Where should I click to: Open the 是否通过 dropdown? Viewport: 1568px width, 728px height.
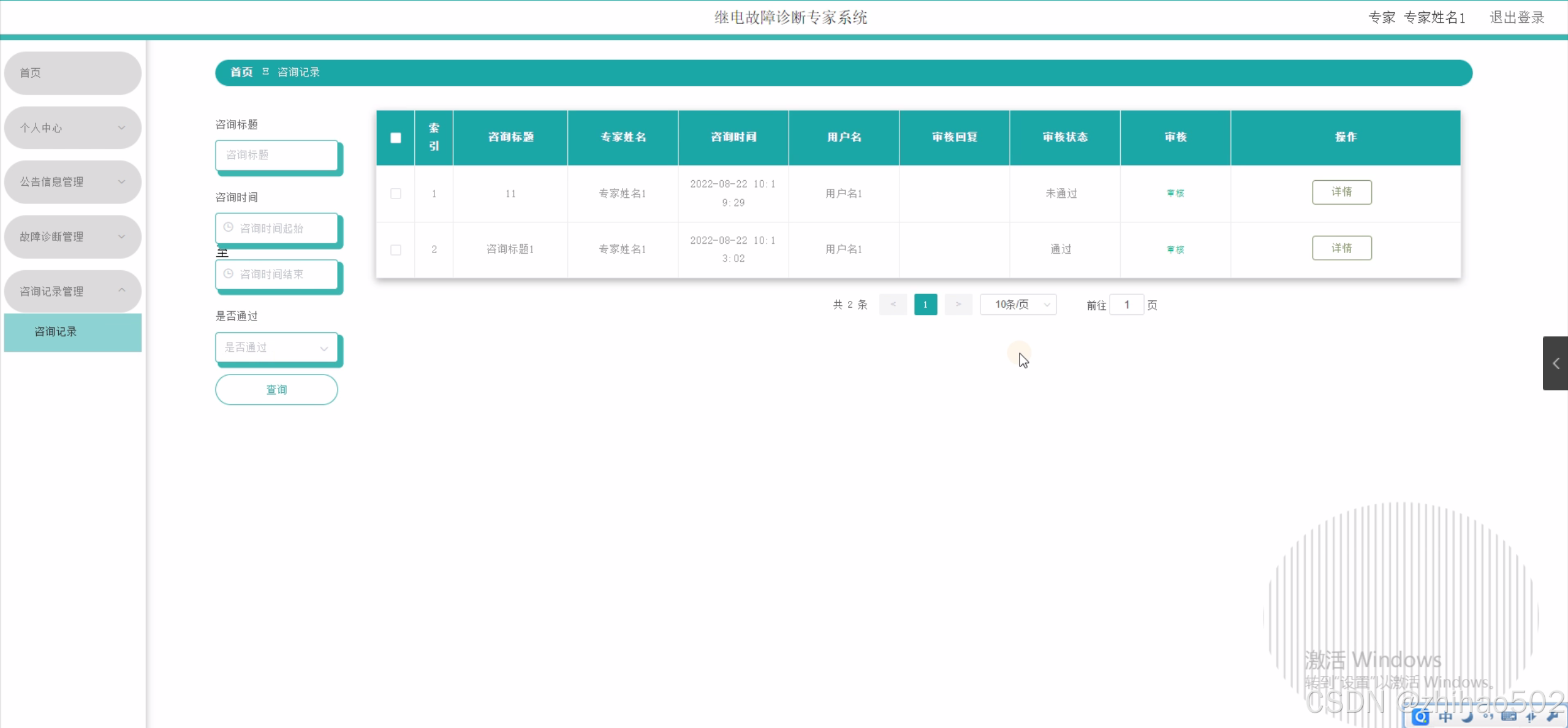(276, 347)
